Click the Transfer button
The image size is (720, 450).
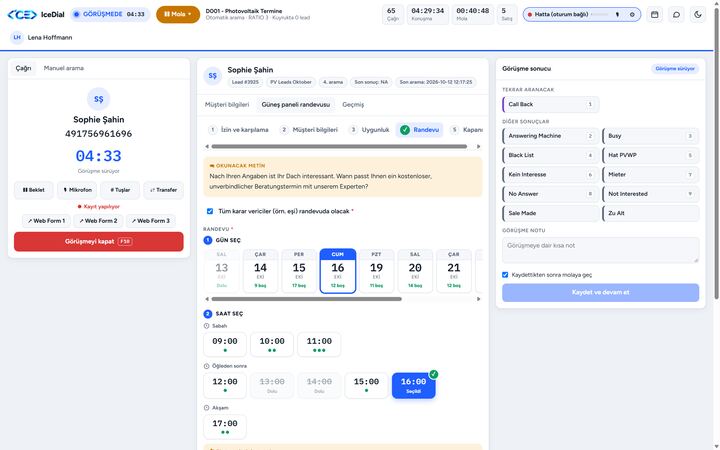pos(163,190)
